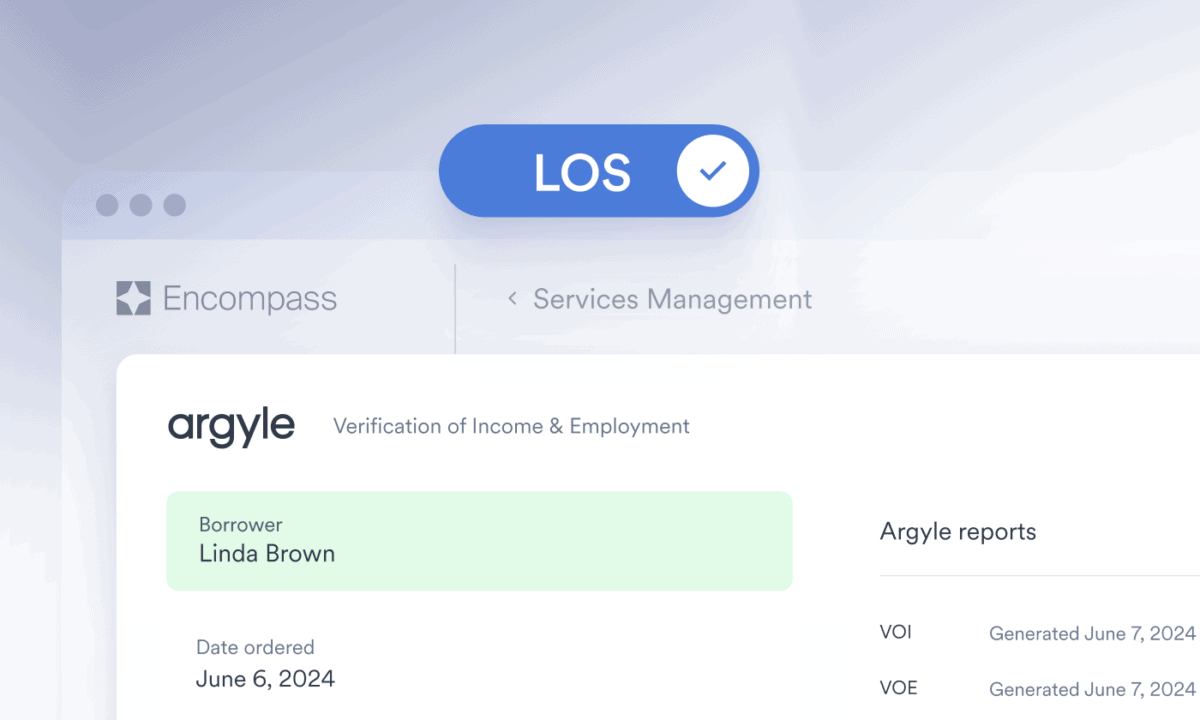1200x720 pixels.
Task: Click the VOE Generated June 7, 2024 text
Action: point(1092,689)
